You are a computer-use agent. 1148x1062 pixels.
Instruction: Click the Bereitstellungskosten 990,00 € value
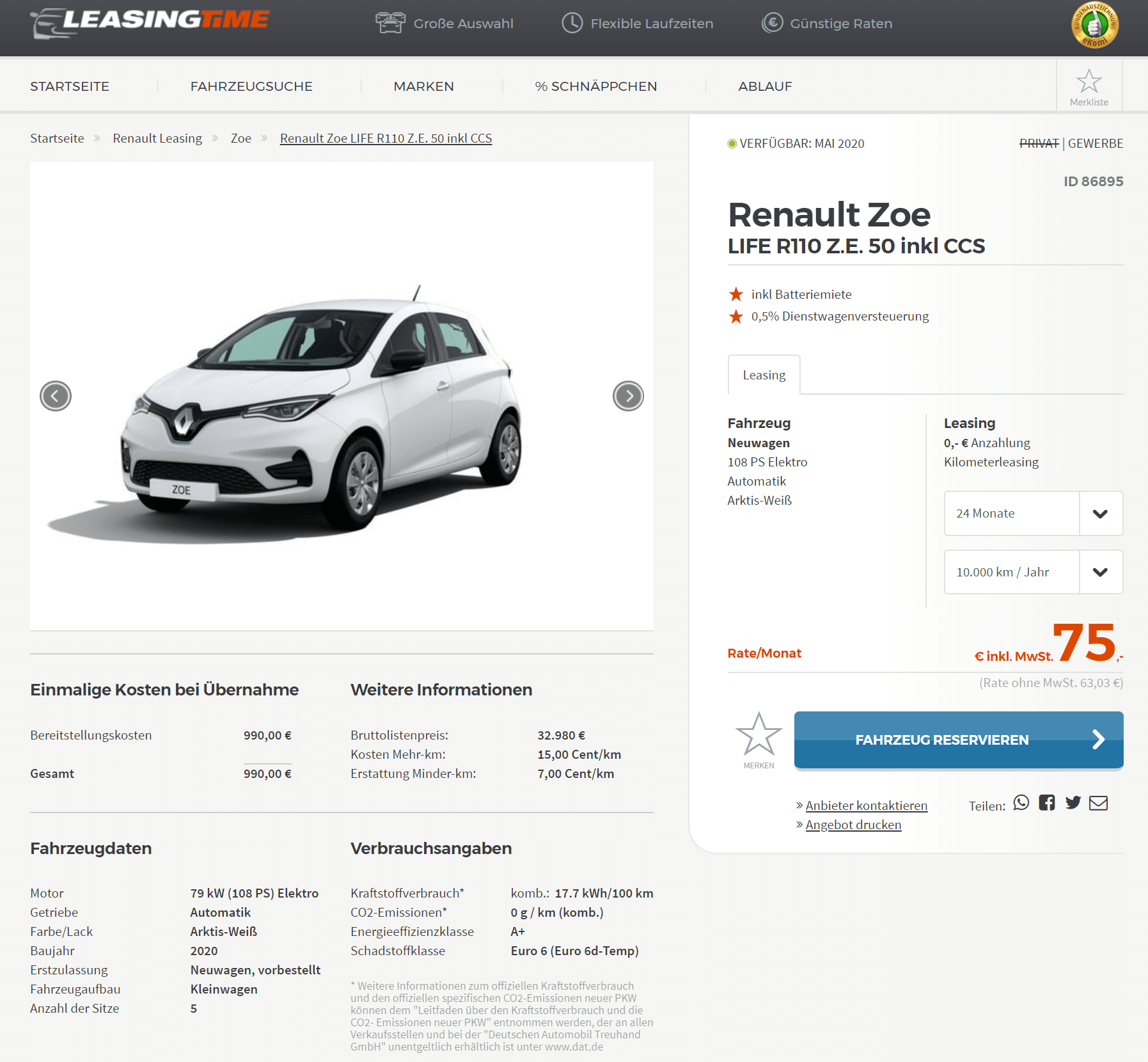point(267,735)
